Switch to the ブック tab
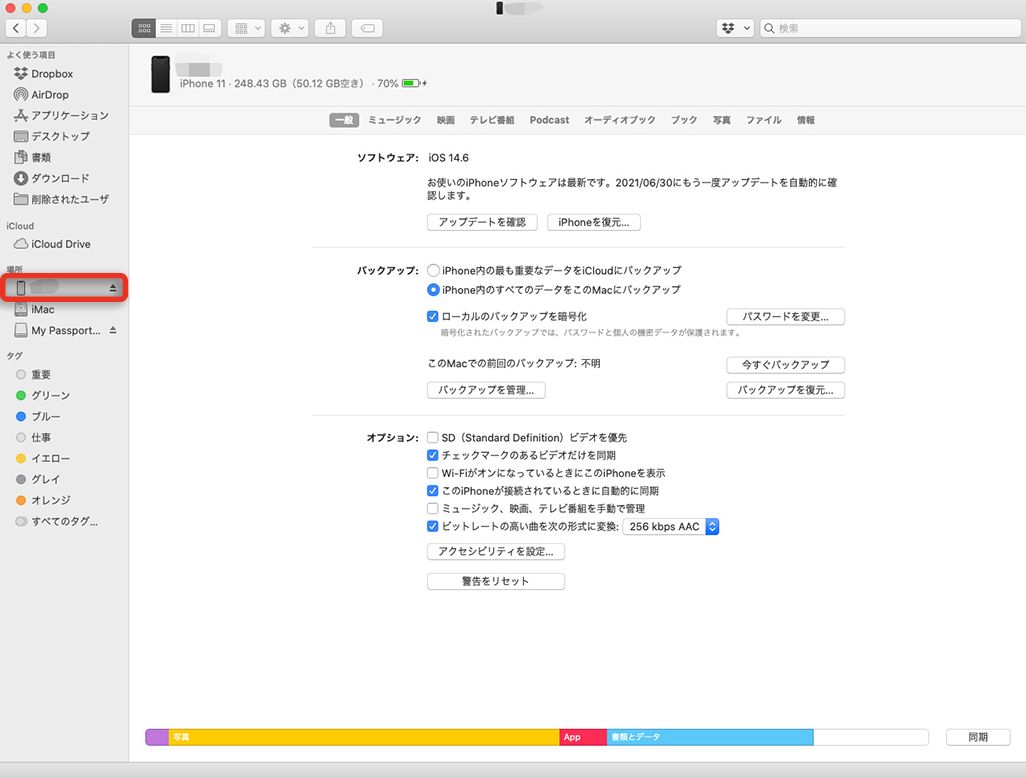Image resolution: width=1026 pixels, height=778 pixels. point(684,120)
